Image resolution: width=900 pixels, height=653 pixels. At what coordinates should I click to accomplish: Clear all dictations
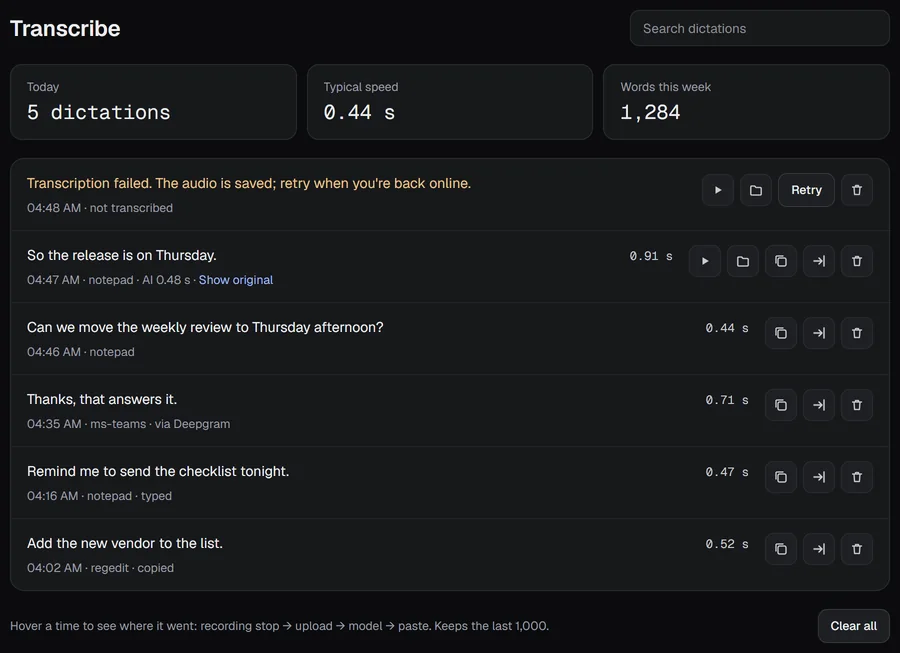[x=854, y=626]
